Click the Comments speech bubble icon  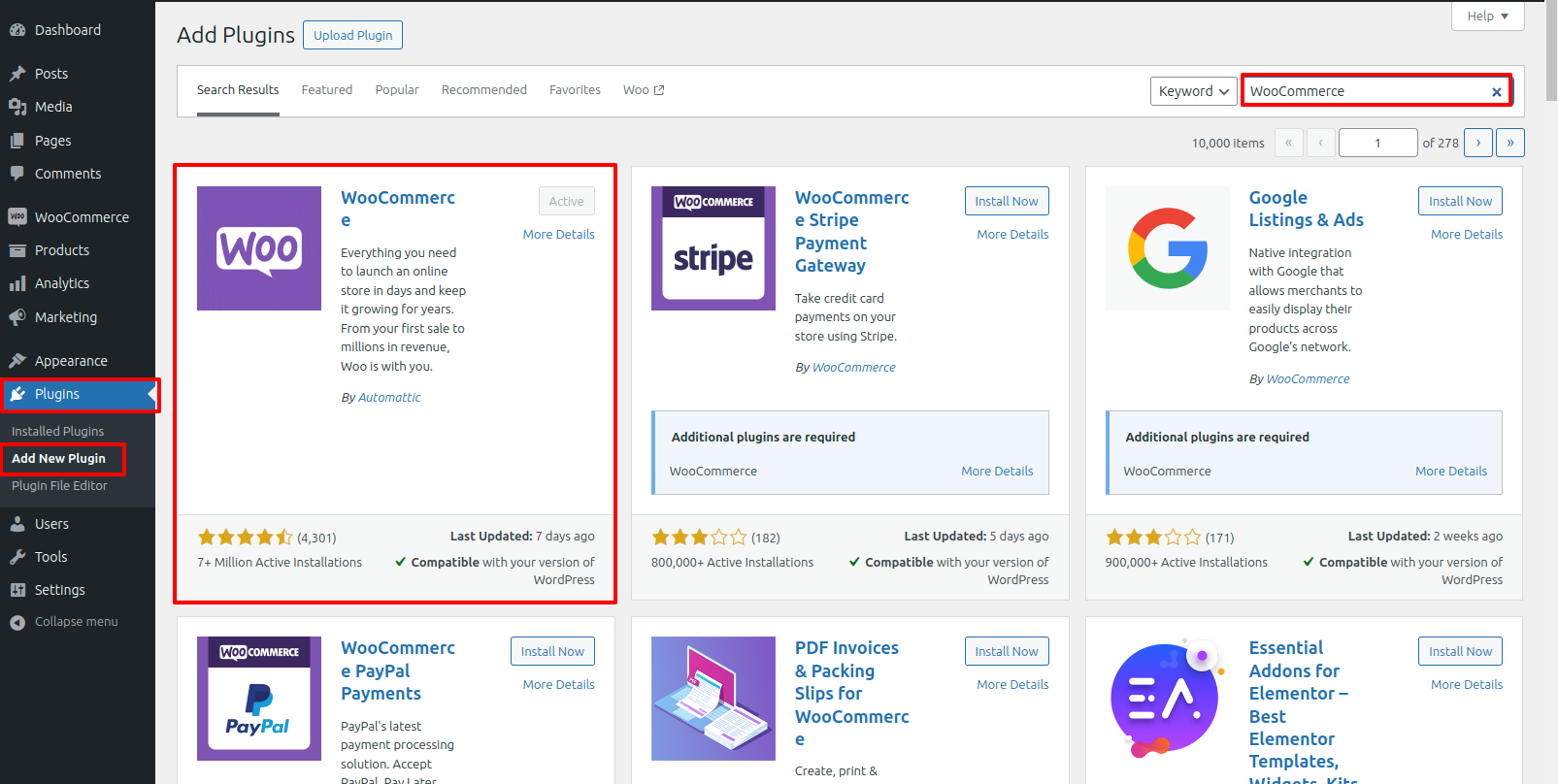17,174
